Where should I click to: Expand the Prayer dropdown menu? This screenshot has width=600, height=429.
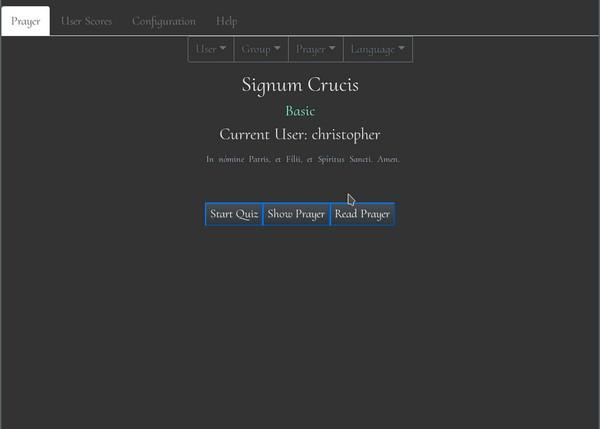coord(316,49)
